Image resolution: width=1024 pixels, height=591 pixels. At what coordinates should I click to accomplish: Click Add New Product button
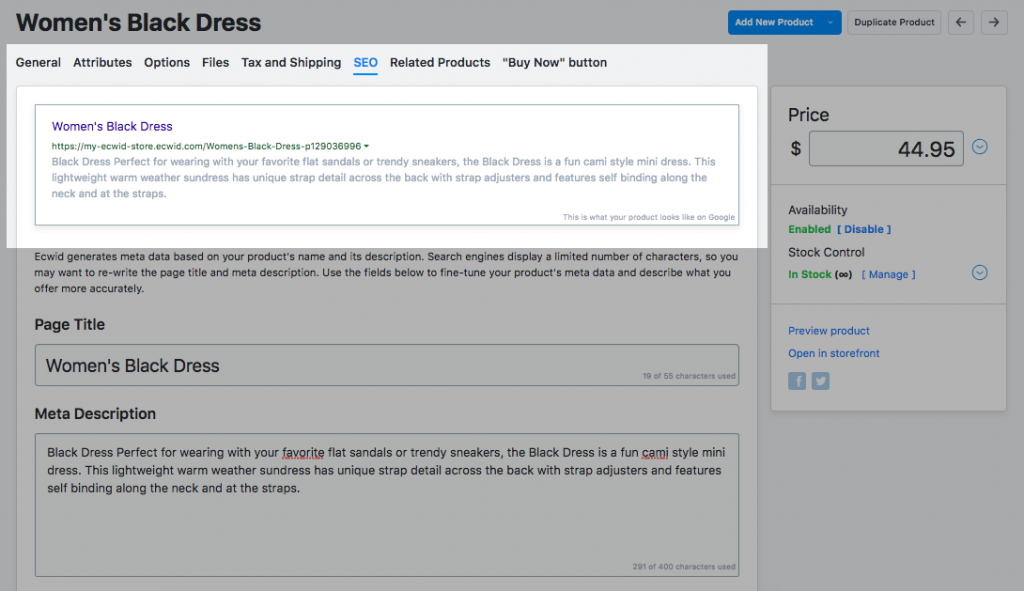pos(775,22)
